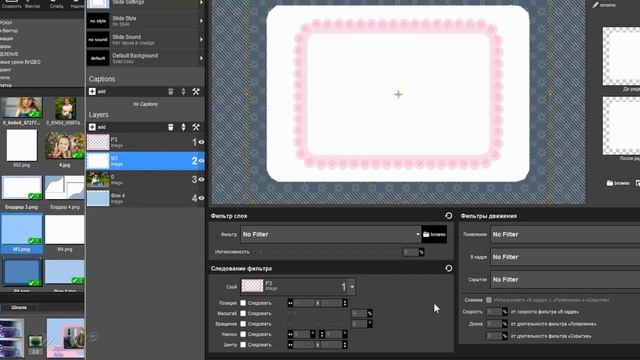Hide layer 3 using its eye icon
The width and height of the screenshot is (640, 360).
pos(201,180)
